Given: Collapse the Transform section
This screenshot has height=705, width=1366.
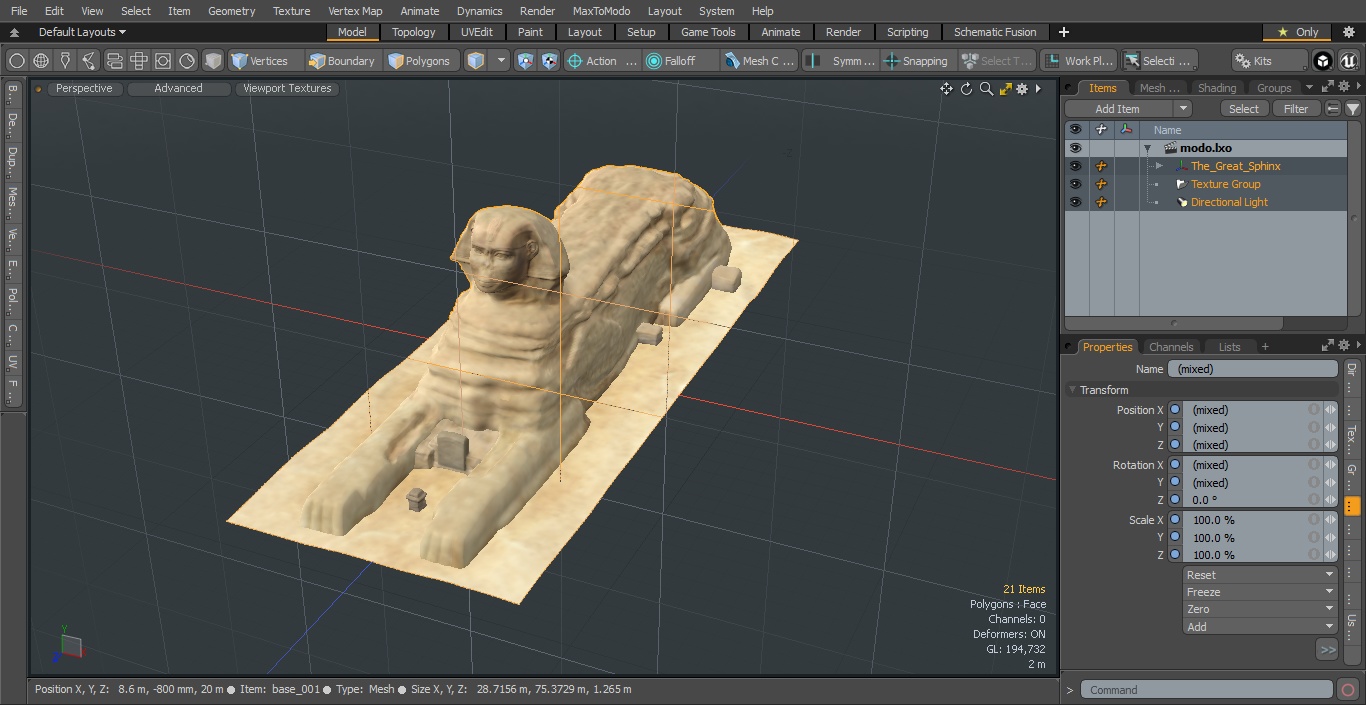Looking at the screenshot, I should click(1072, 390).
